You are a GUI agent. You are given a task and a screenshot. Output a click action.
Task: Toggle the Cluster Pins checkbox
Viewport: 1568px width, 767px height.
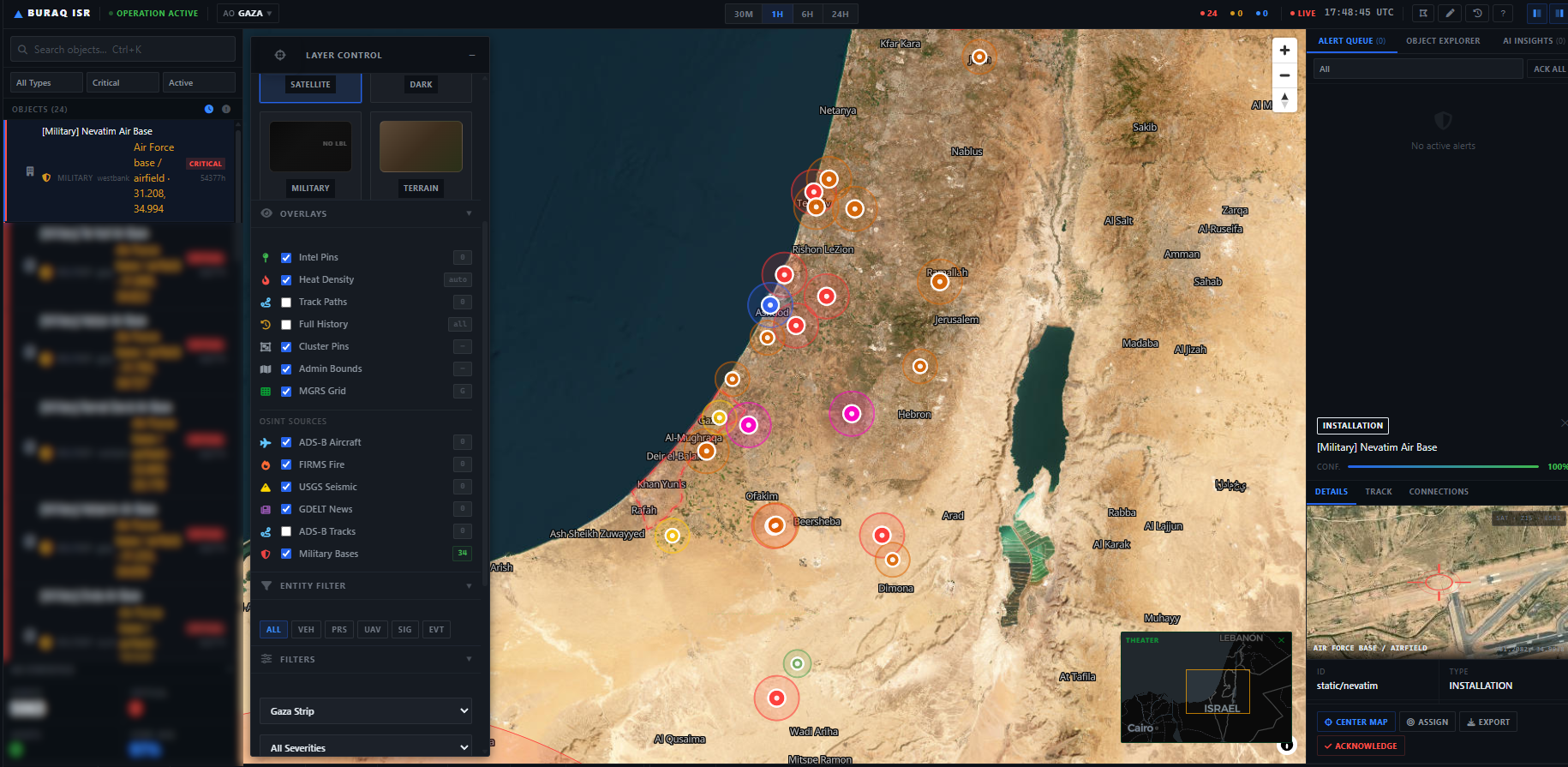pos(286,347)
